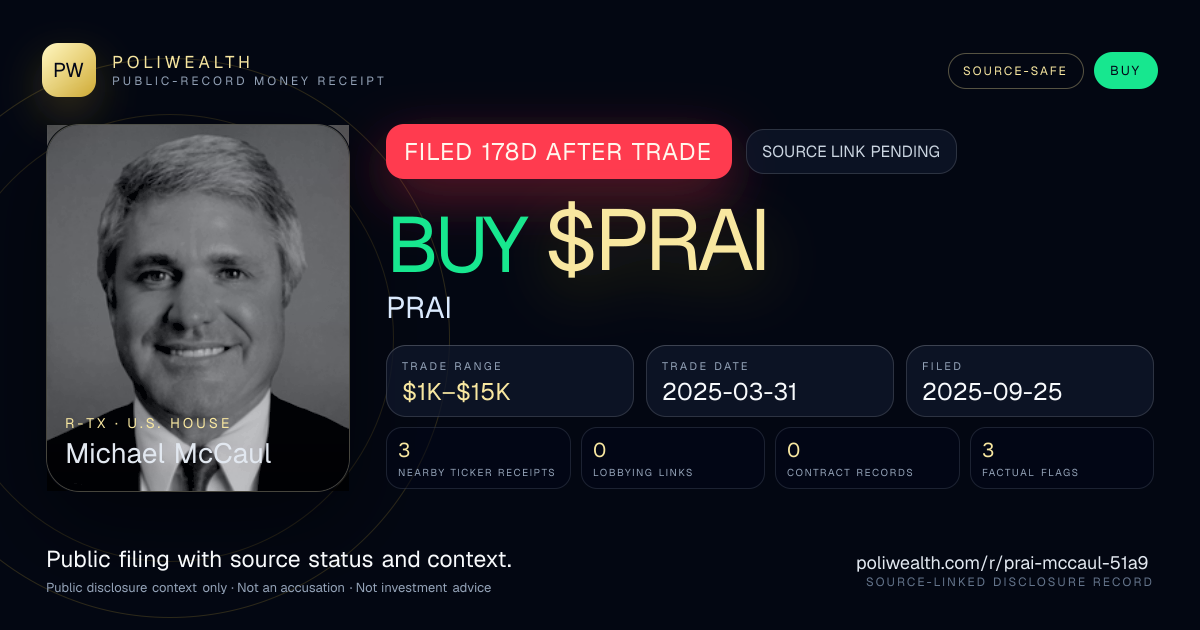Click the Michael McCaul name label
1200x630 pixels.
168,453
